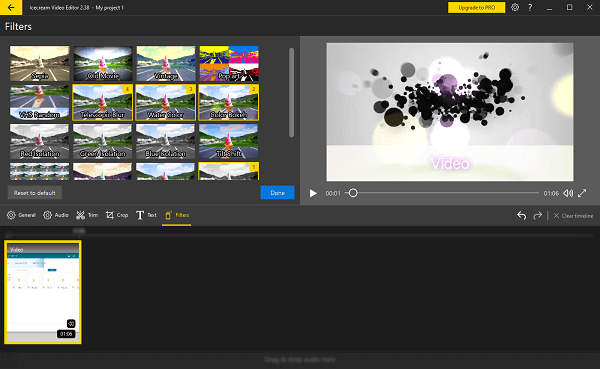600x369 pixels.
Task: Click the clip's audio speaker icon
Action: [71, 323]
